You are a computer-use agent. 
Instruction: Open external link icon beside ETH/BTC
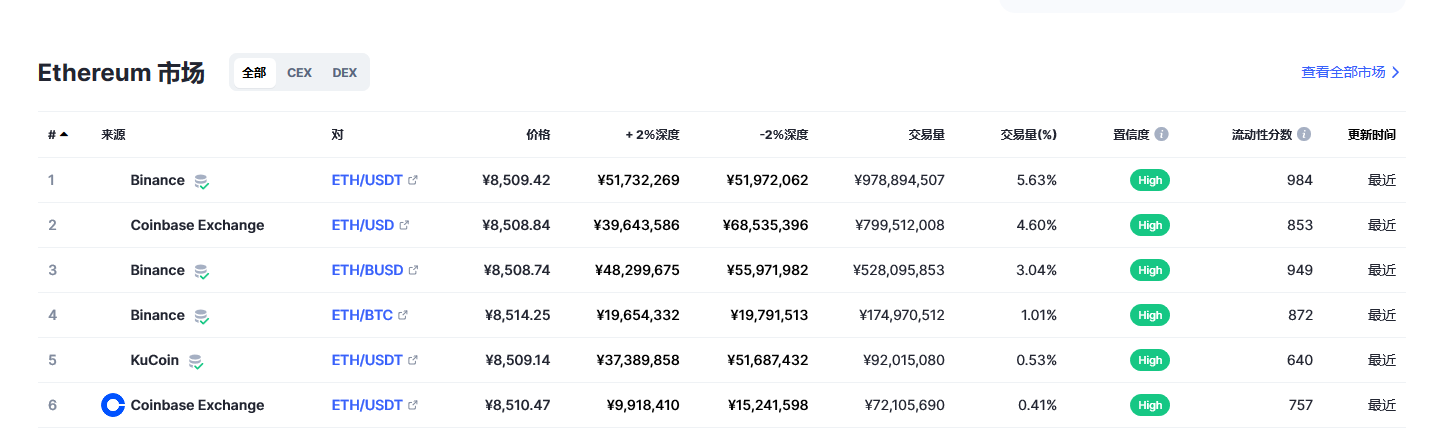tap(403, 315)
